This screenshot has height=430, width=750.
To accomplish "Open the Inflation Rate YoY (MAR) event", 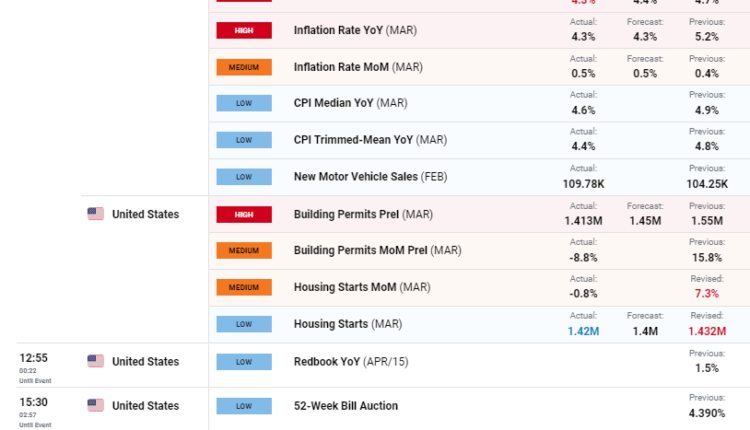I will point(355,30).
